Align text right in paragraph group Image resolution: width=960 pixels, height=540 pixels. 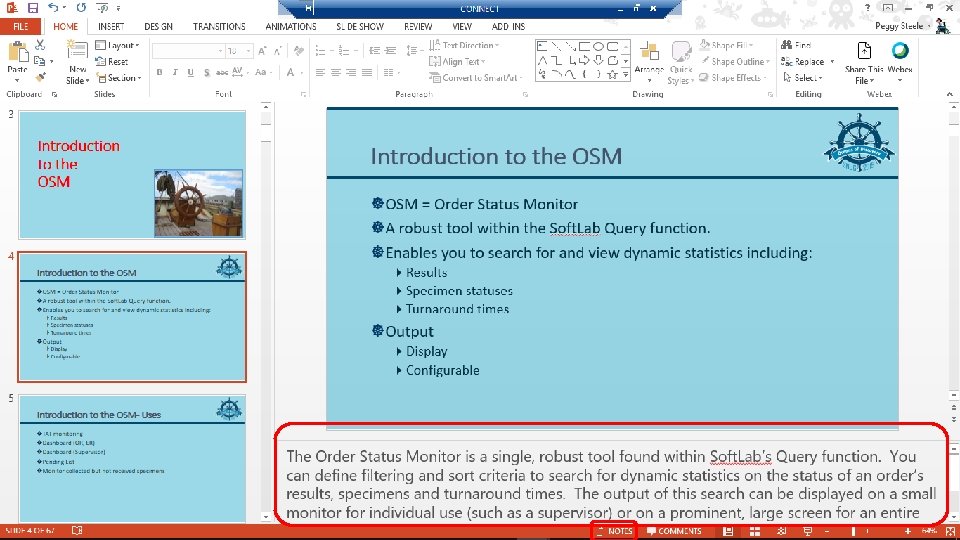(351, 72)
